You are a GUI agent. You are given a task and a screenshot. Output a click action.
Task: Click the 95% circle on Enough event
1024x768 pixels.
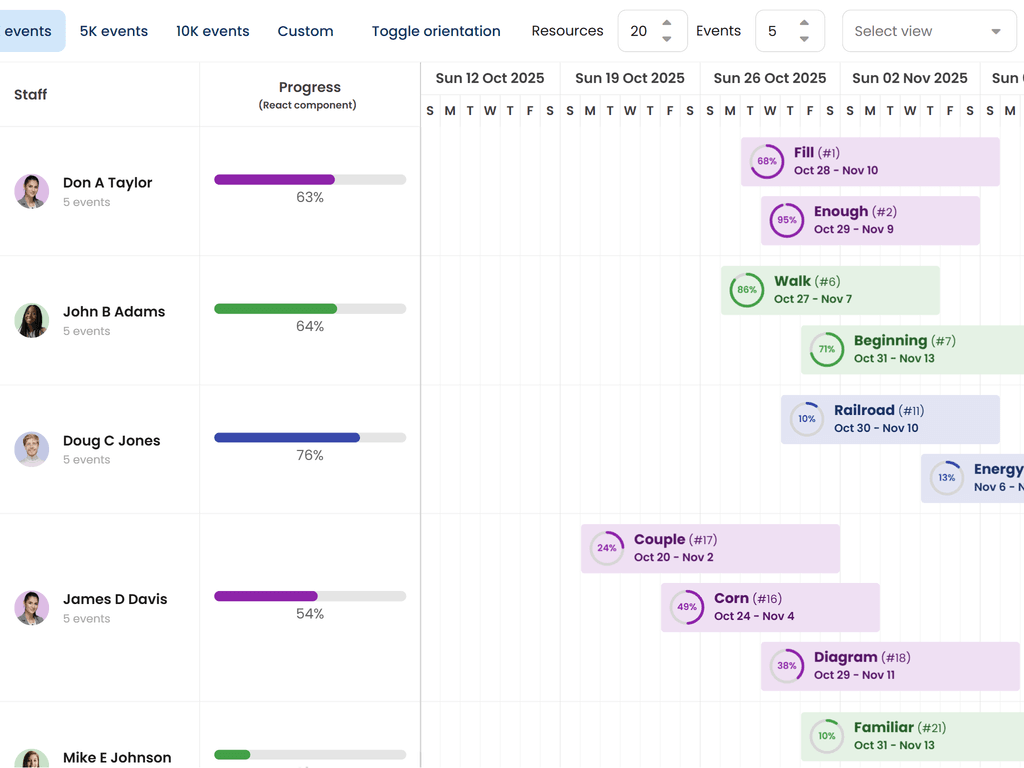coord(787,220)
